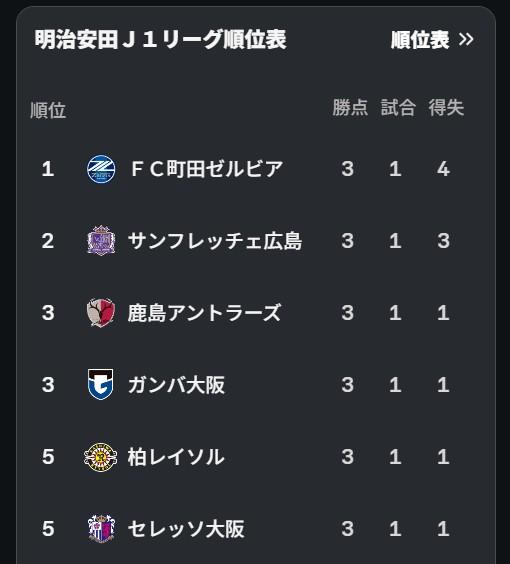Click the FC町田ゼルビア team crest
The width and height of the screenshot is (510, 564).
pyautogui.click(x=101, y=169)
